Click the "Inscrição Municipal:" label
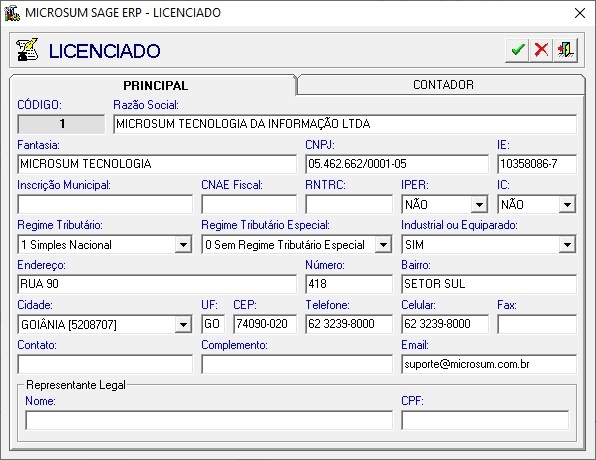The width and height of the screenshot is (596, 460). pyautogui.click(x=64, y=185)
